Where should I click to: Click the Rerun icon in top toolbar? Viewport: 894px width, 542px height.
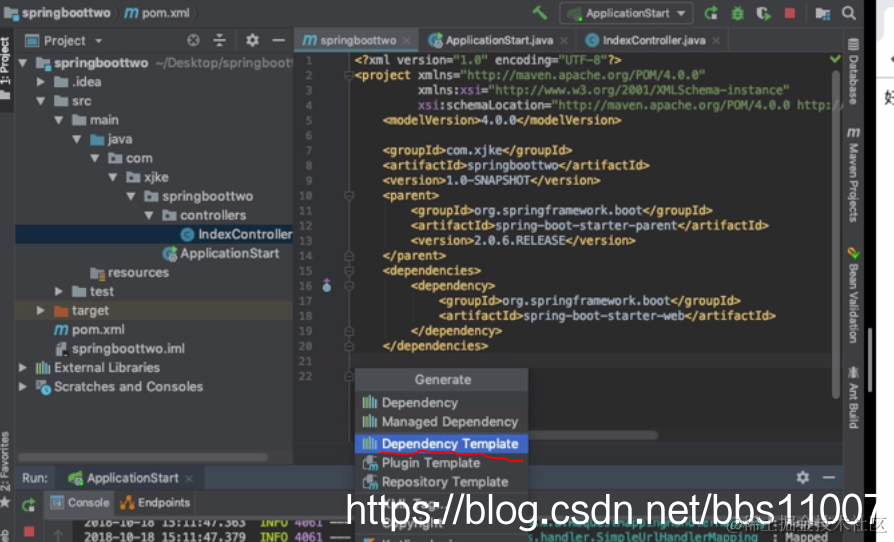pos(710,13)
